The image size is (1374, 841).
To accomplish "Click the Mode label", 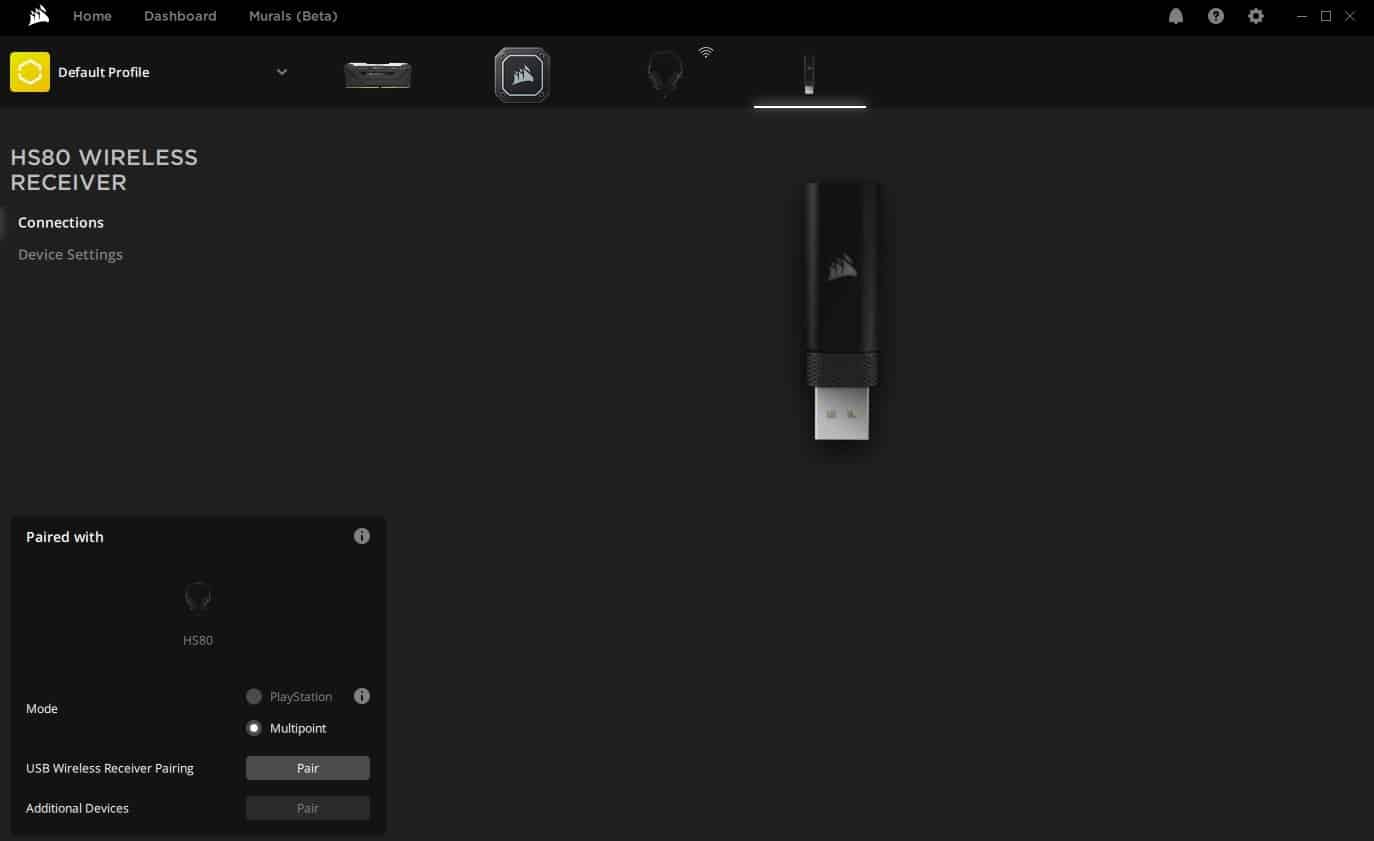I will pos(42,708).
